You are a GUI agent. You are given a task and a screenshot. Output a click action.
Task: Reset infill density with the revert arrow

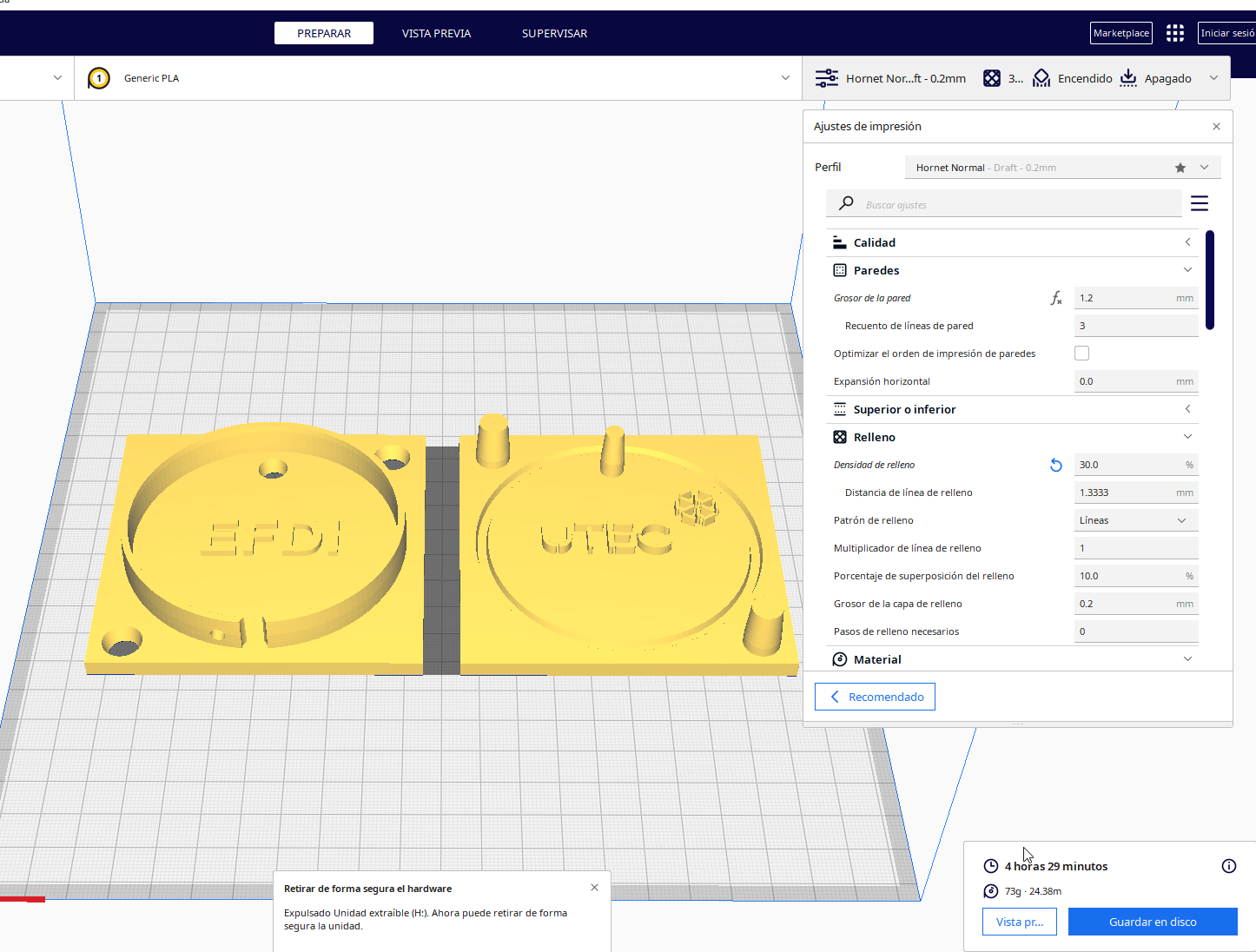tap(1055, 466)
